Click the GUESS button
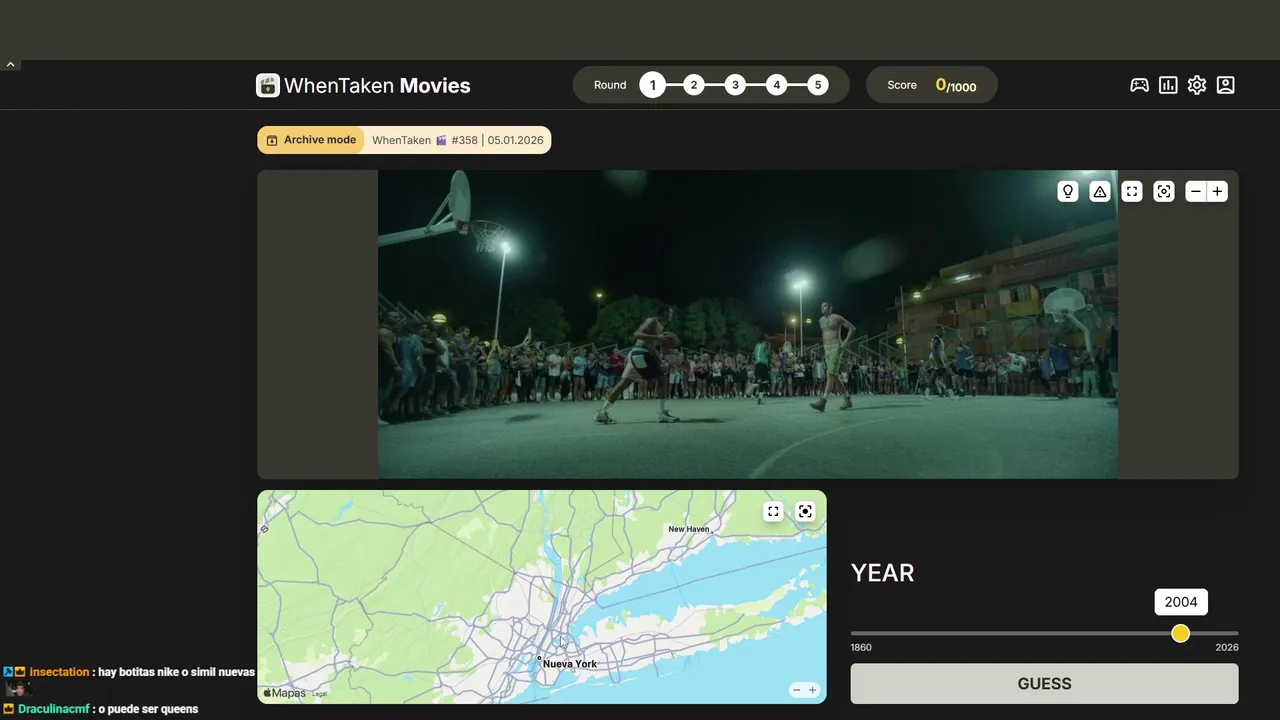This screenshot has width=1280, height=720. pyautogui.click(x=1044, y=684)
